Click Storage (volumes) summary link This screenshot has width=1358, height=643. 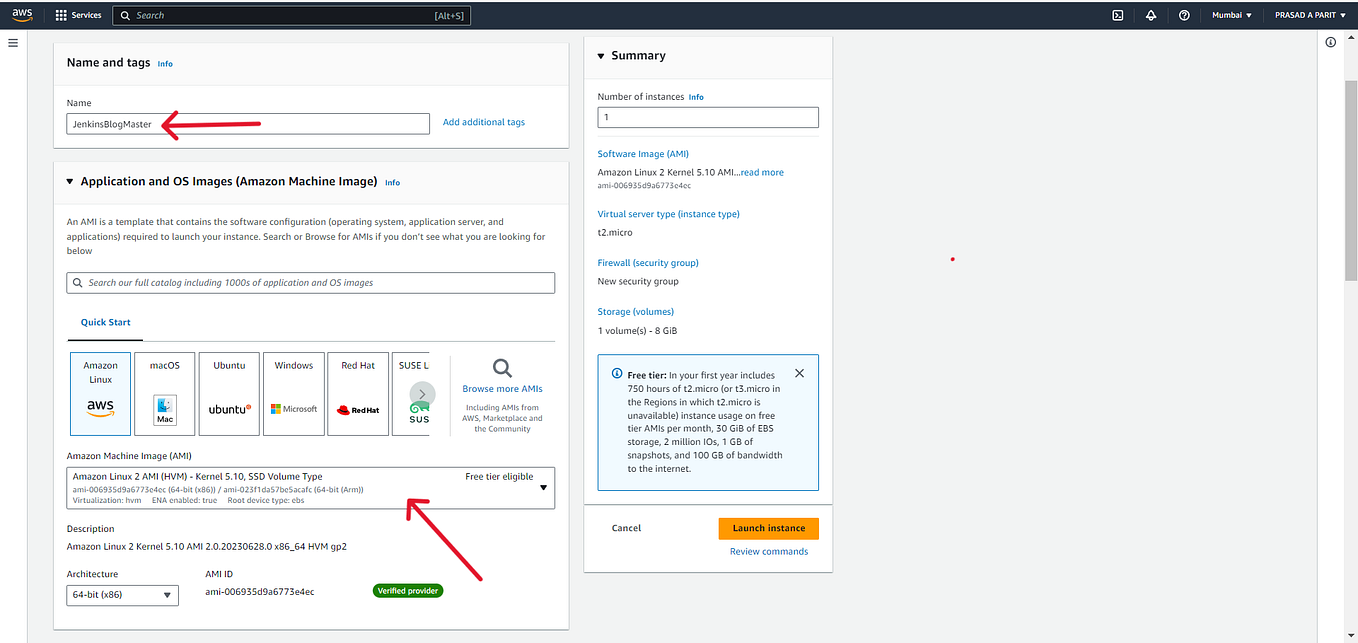[636, 312]
